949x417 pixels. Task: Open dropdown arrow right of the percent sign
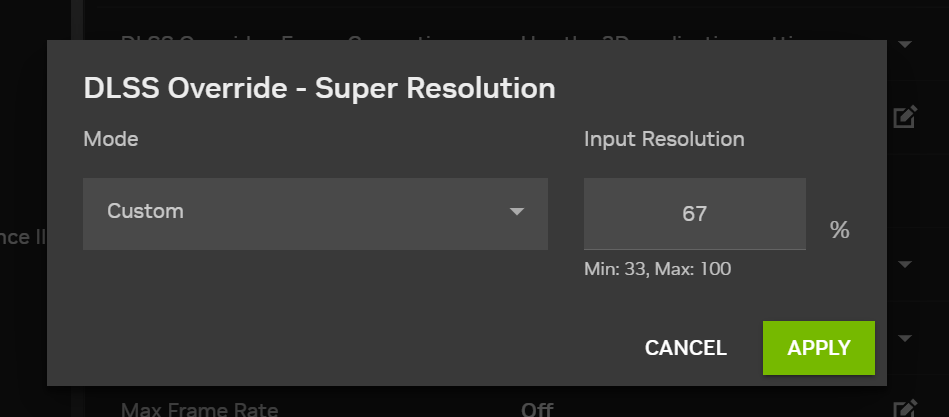(x=904, y=265)
